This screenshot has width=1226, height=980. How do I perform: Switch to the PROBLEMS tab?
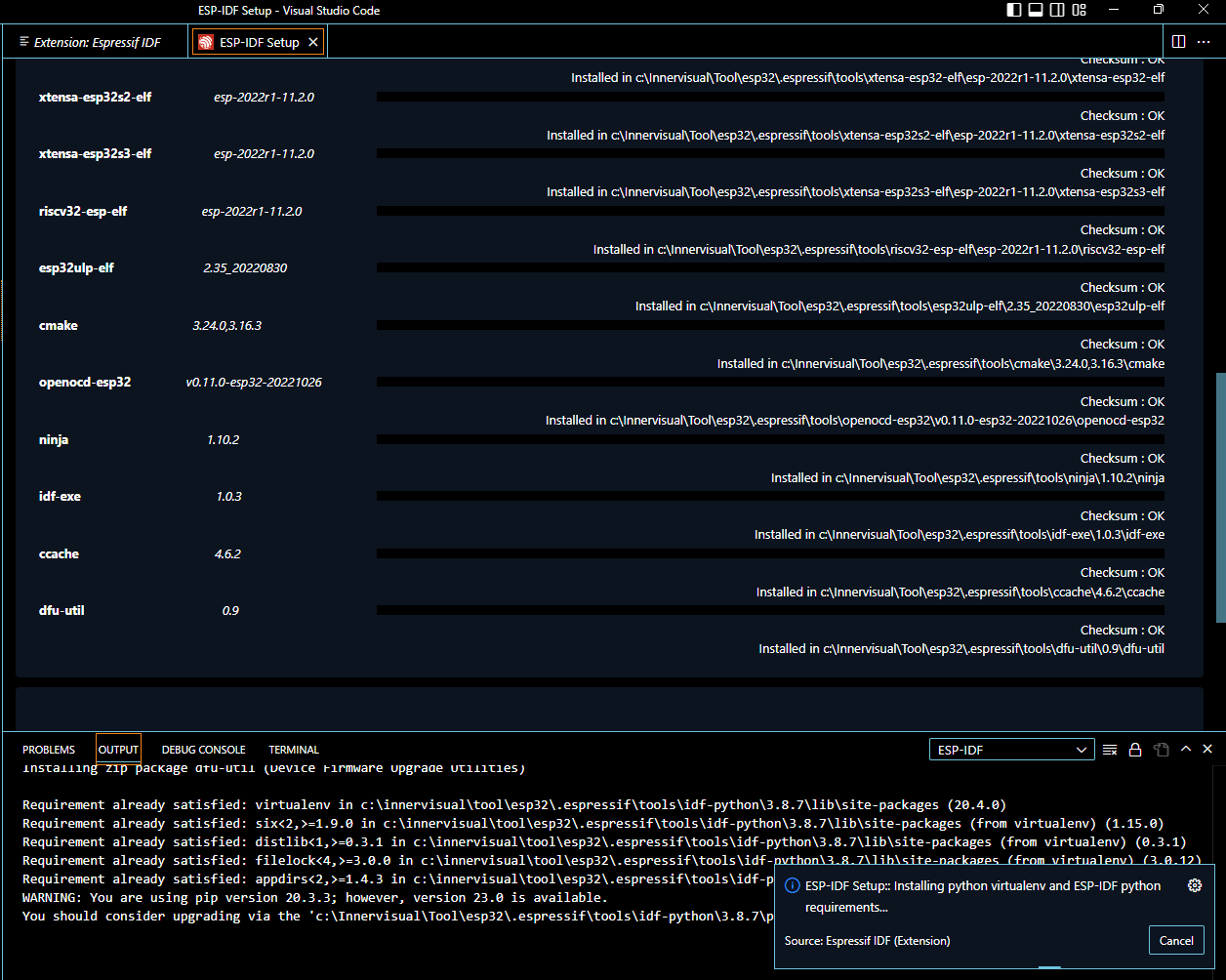click(x=49, y=750)
